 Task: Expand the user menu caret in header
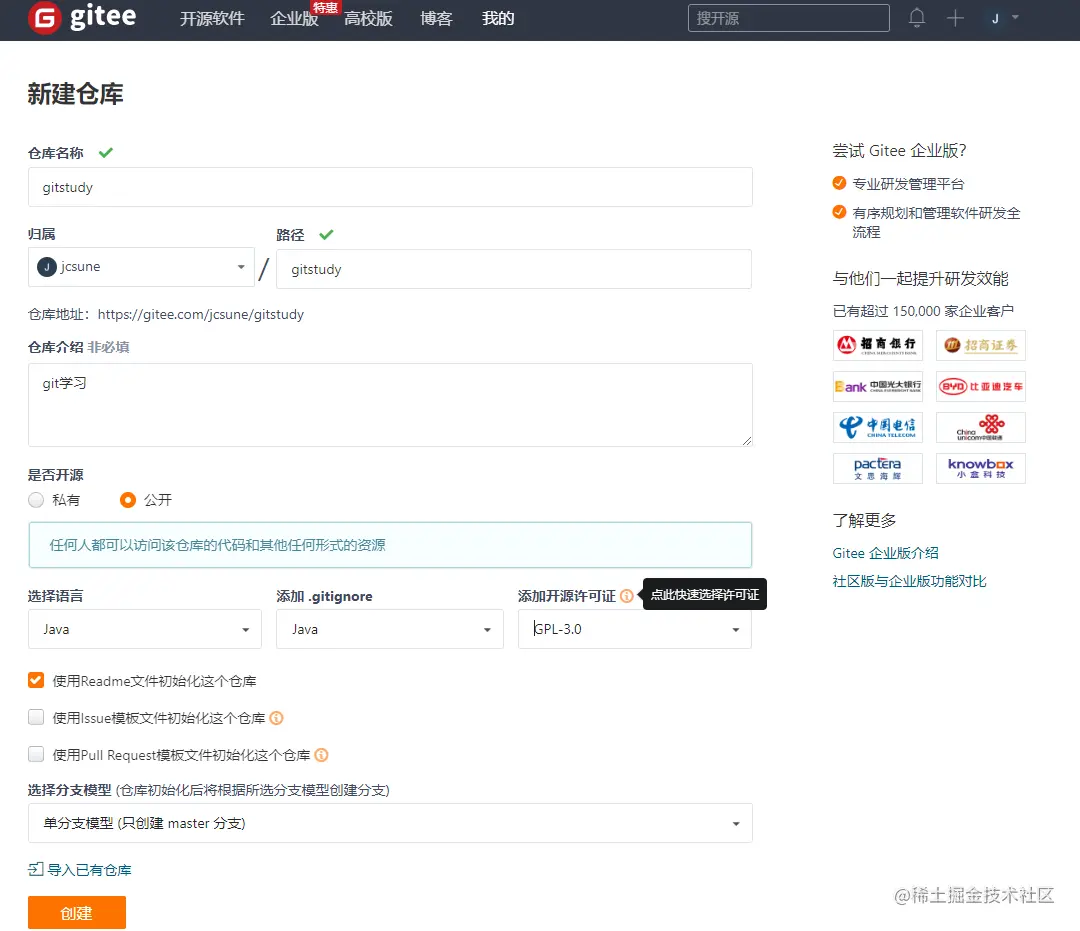[1015, 18]
